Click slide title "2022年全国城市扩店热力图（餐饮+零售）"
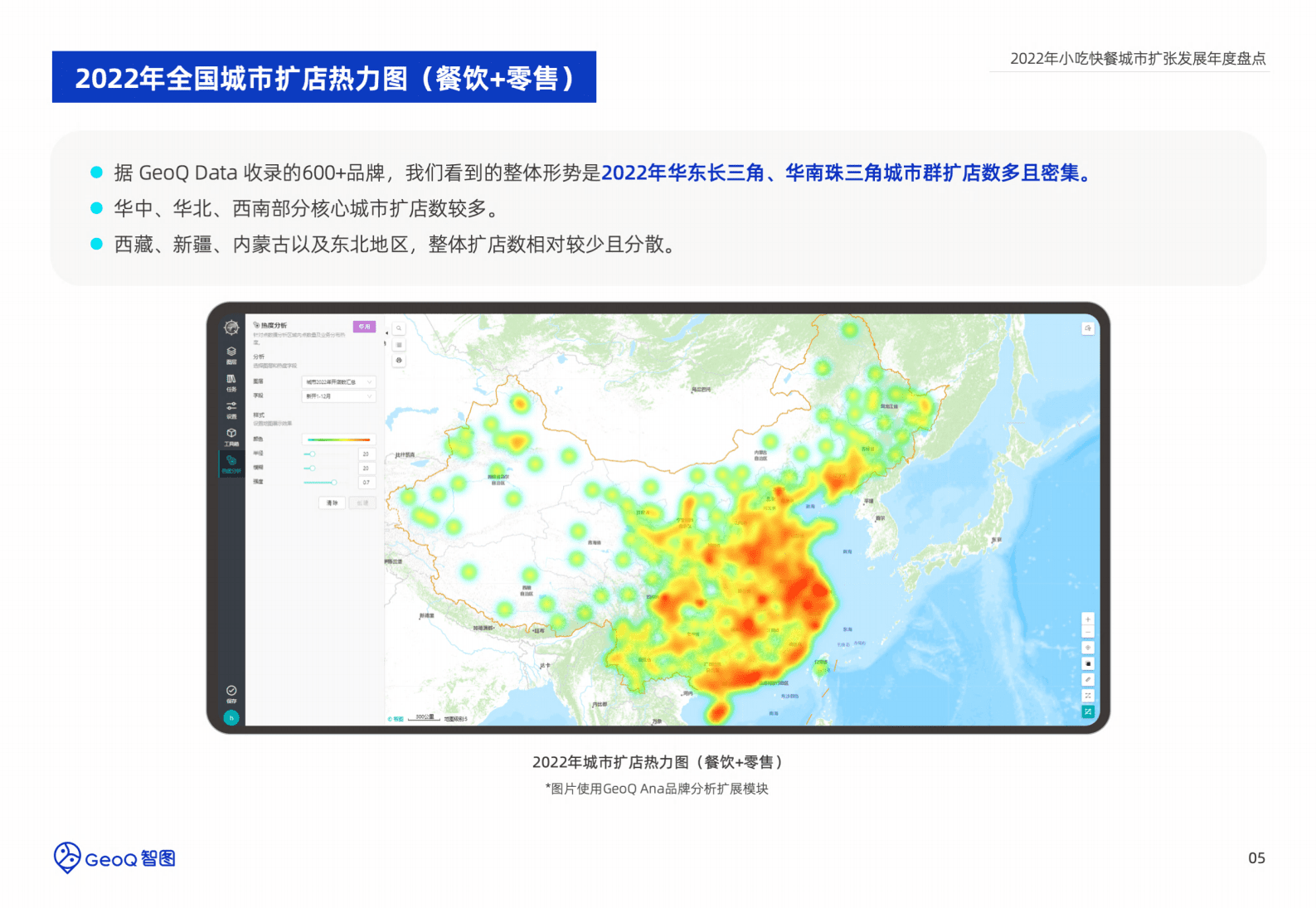This screenshot has height=908, width=1316. 324,78
